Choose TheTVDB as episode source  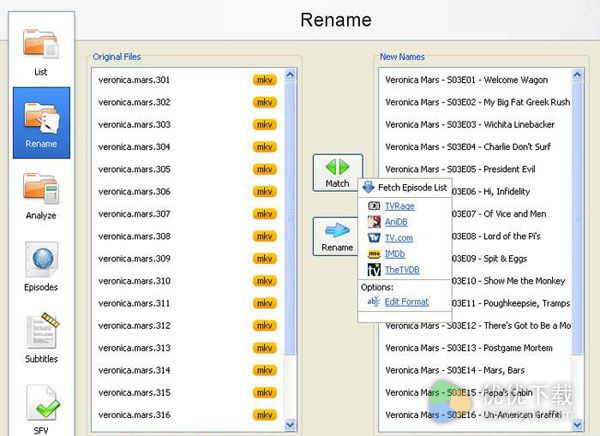[x=402, y=270]
